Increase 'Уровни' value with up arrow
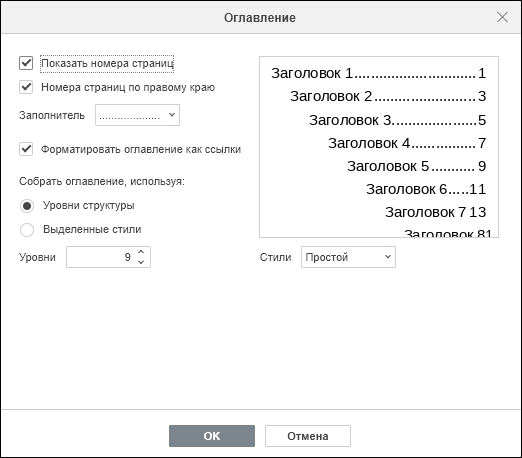Viewport: 522px width, 458px height. tap(141, 252)
